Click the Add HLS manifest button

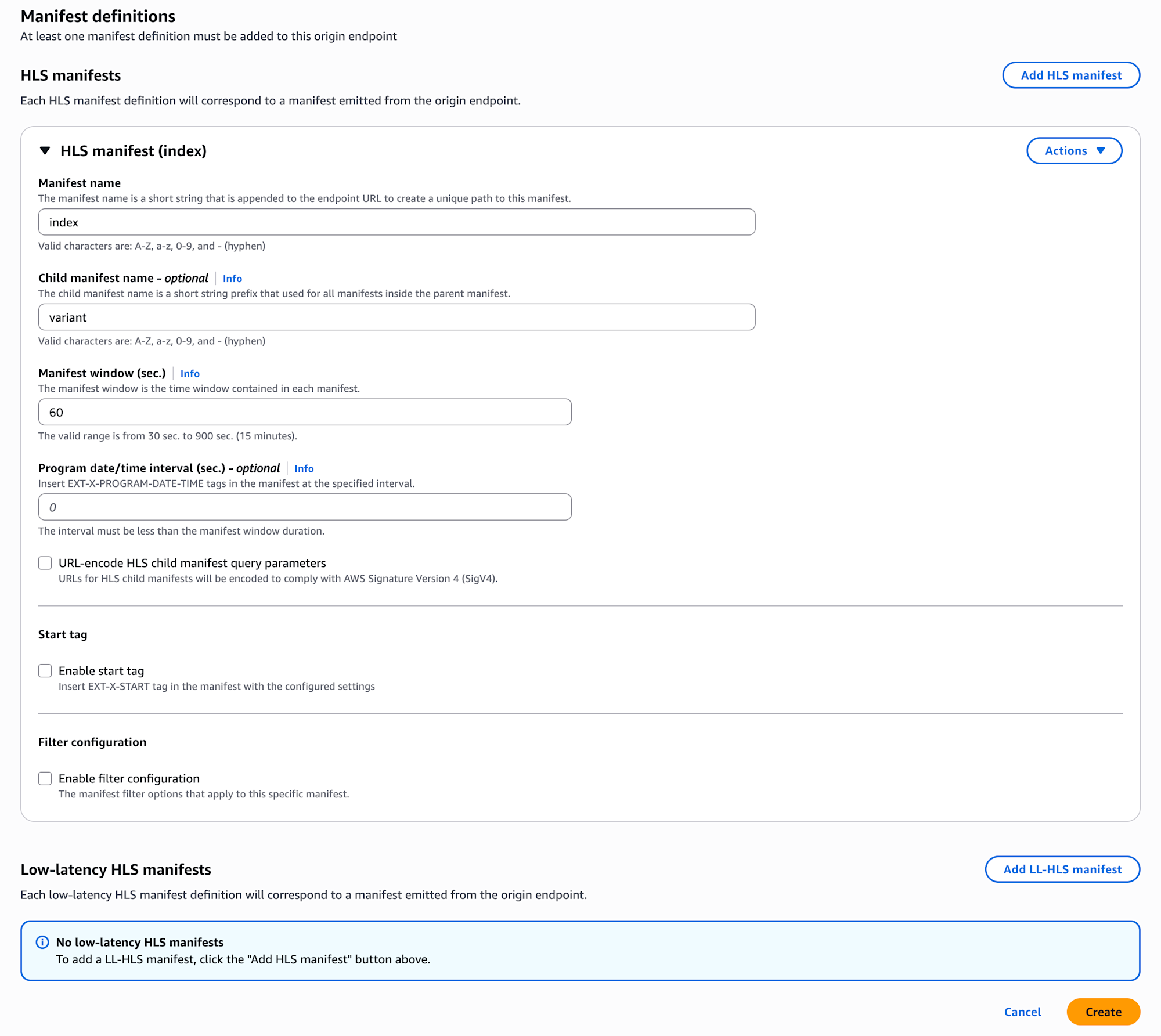(1070, 75)
